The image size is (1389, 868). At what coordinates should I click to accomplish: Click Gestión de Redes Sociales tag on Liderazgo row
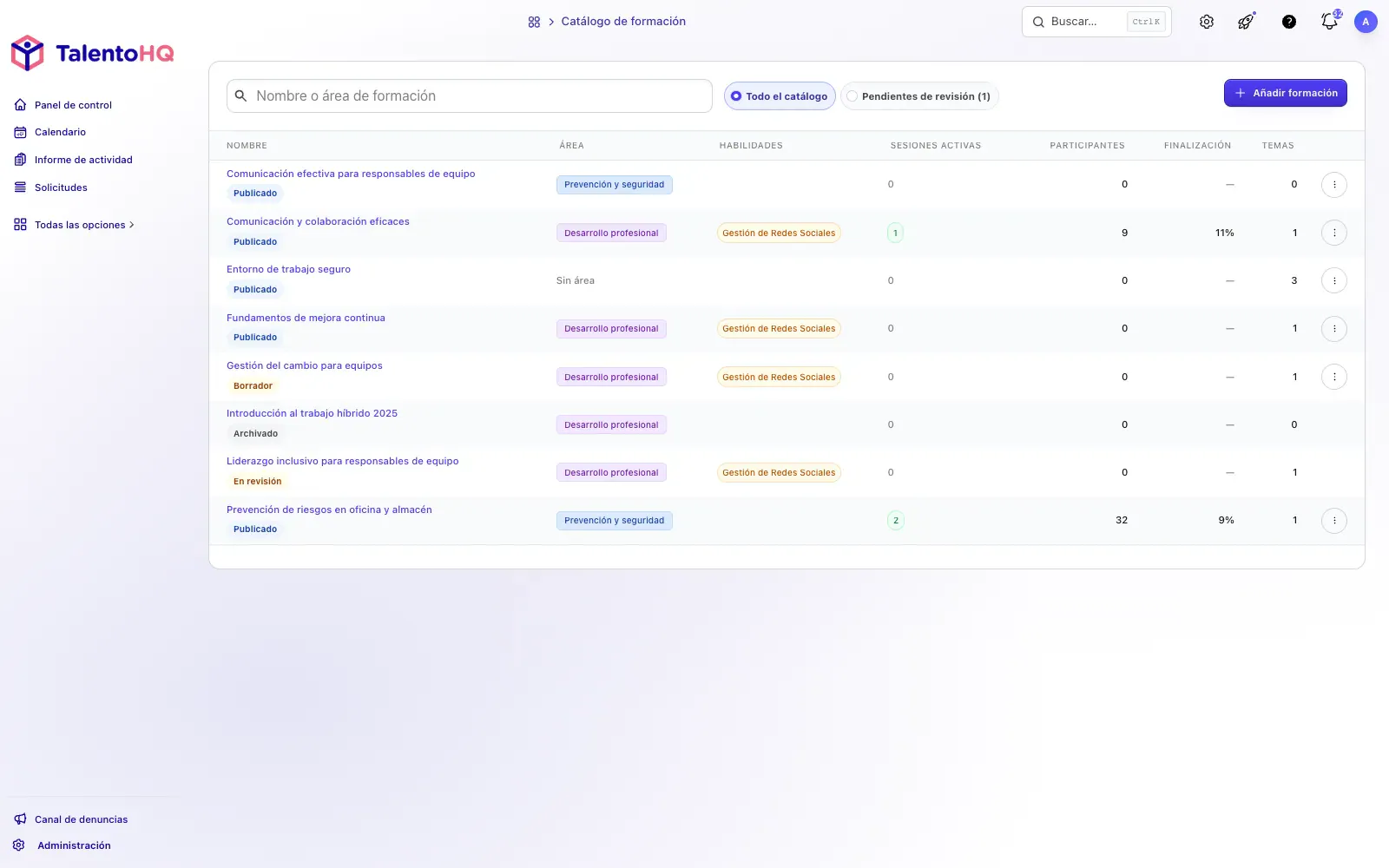tap(779, 473)
